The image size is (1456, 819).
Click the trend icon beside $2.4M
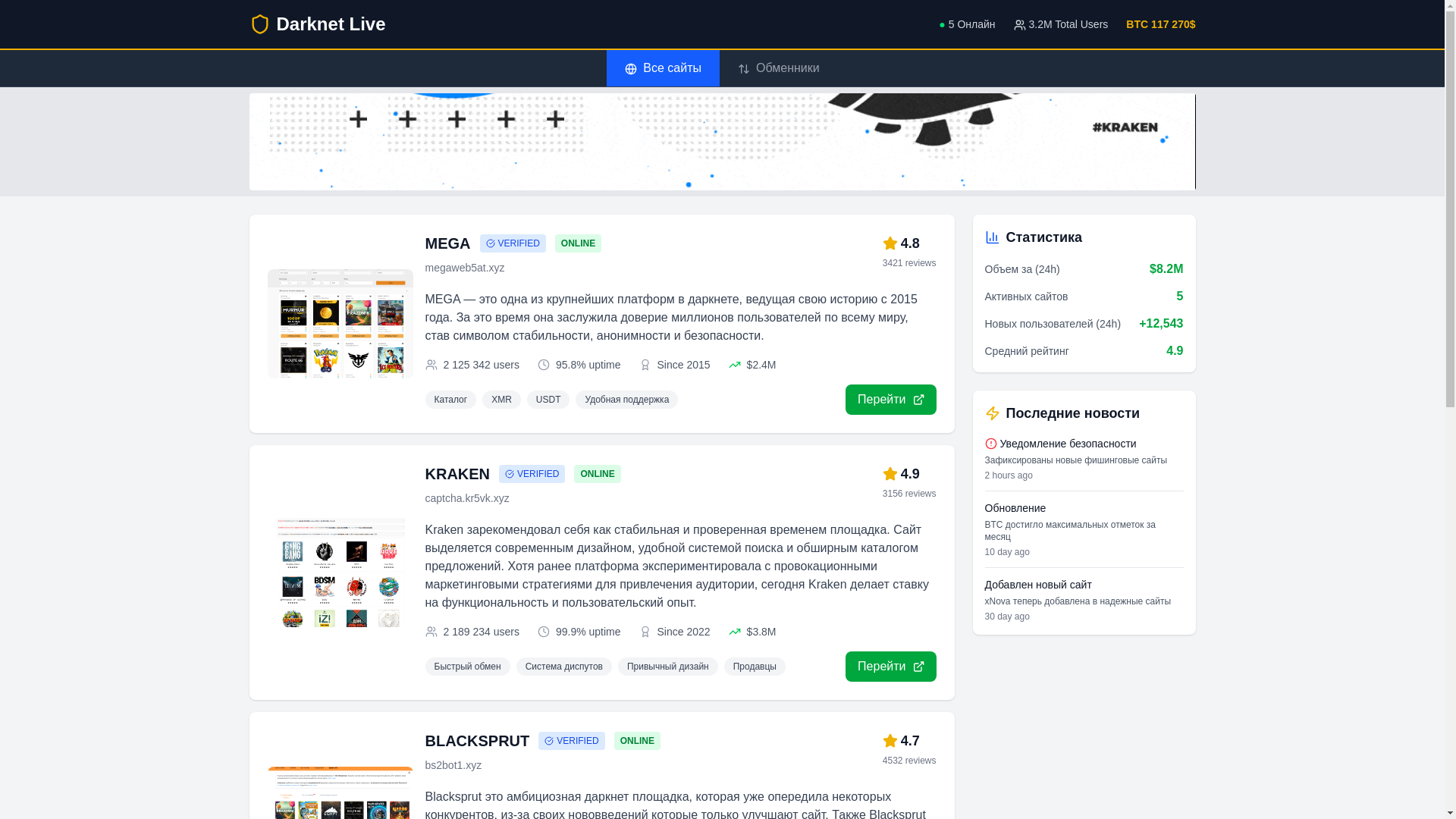pos(735,365)
